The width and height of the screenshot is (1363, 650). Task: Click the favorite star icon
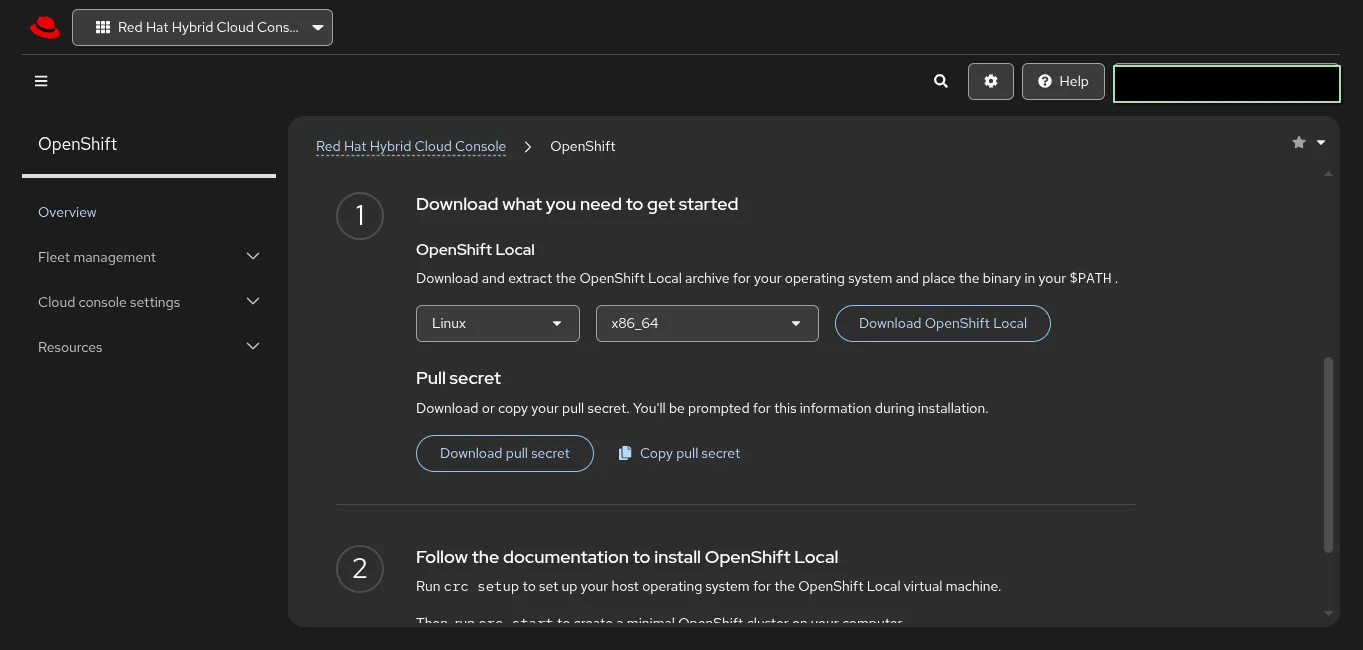[1299, 142]
